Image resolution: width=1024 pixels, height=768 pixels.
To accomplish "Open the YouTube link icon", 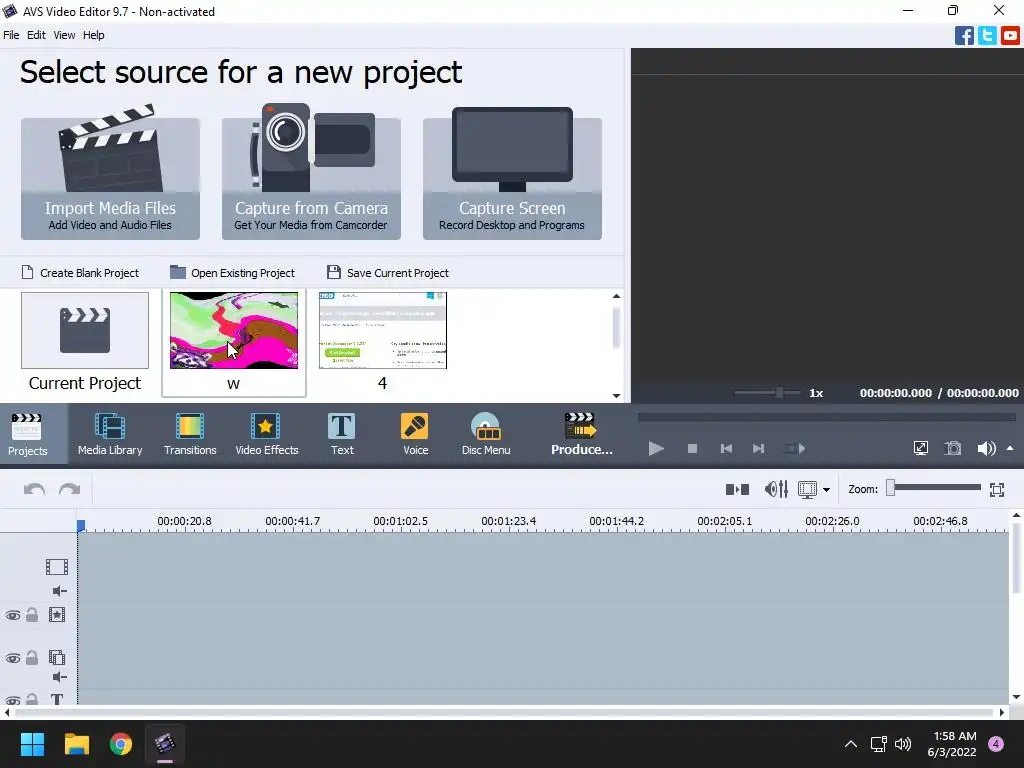I will coord(1010,35).
